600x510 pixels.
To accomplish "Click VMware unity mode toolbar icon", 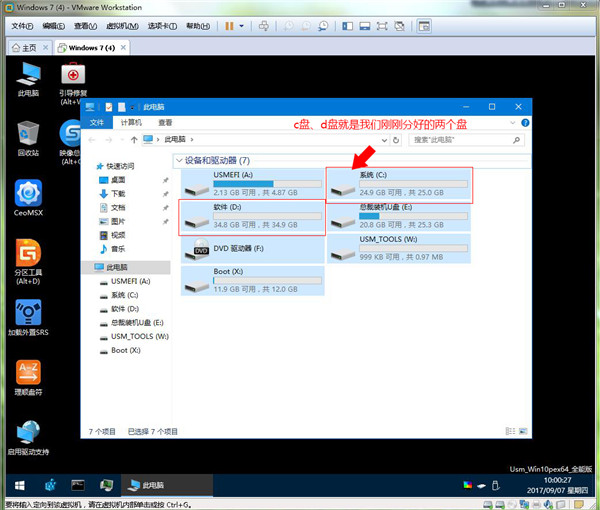I will (x=399, y=26).
